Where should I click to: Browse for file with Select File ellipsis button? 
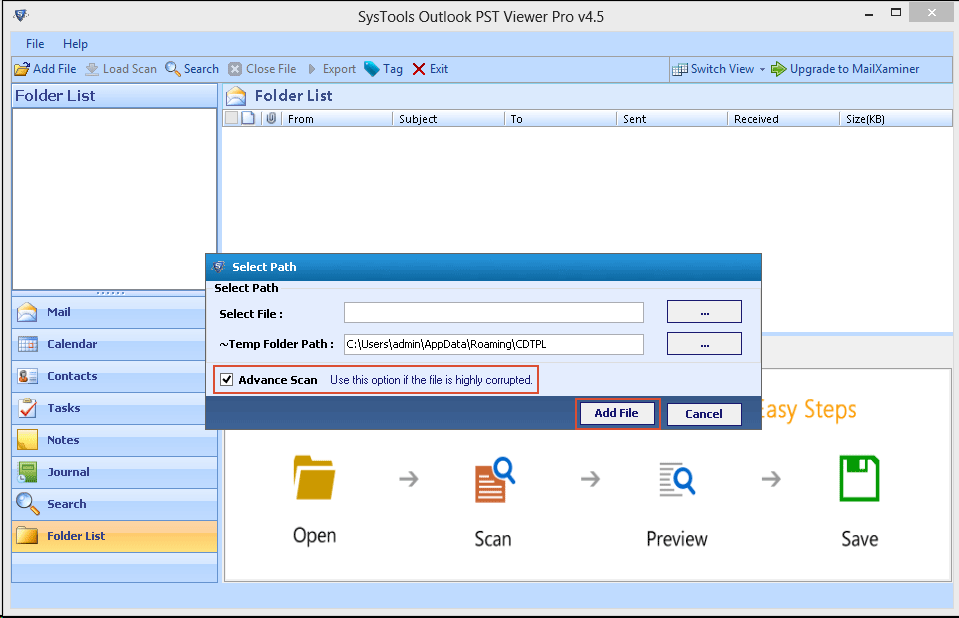pos(704,311)
